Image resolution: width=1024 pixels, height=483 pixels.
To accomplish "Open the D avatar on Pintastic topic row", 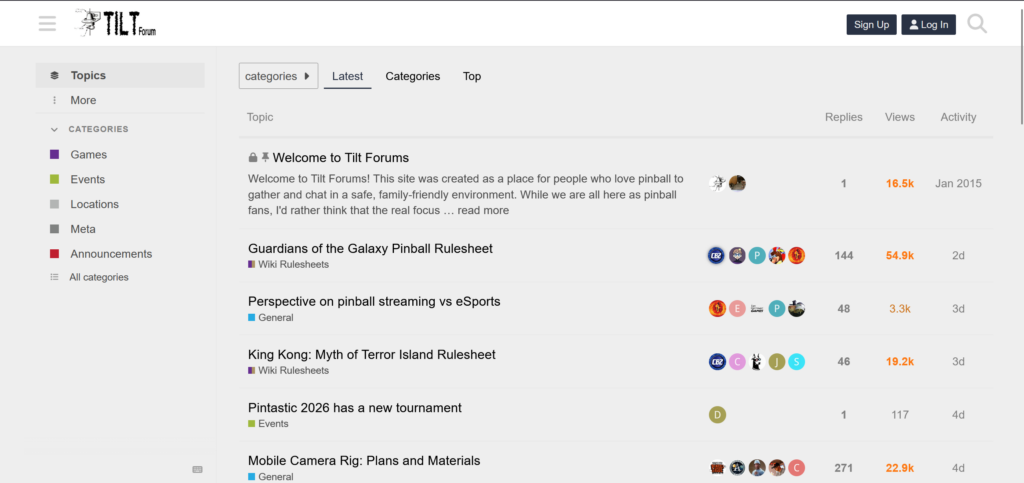I will [x=717, y=414].
